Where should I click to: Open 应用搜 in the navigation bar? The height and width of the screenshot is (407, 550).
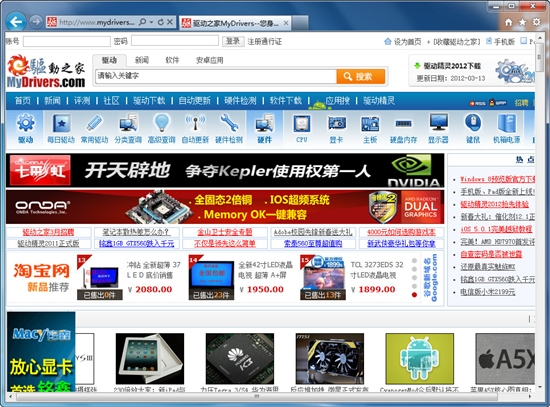click(x=337, y=101)
